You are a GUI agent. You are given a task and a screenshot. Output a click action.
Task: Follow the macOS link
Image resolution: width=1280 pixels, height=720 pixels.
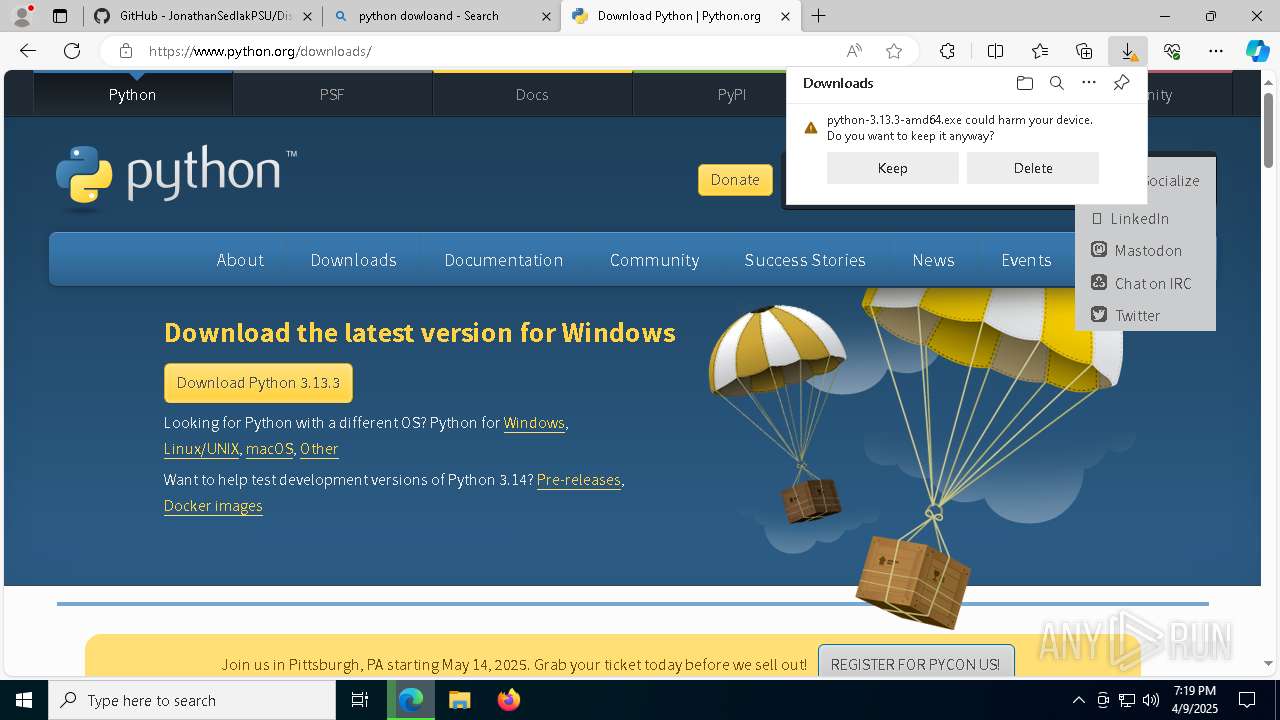point(270,449)
